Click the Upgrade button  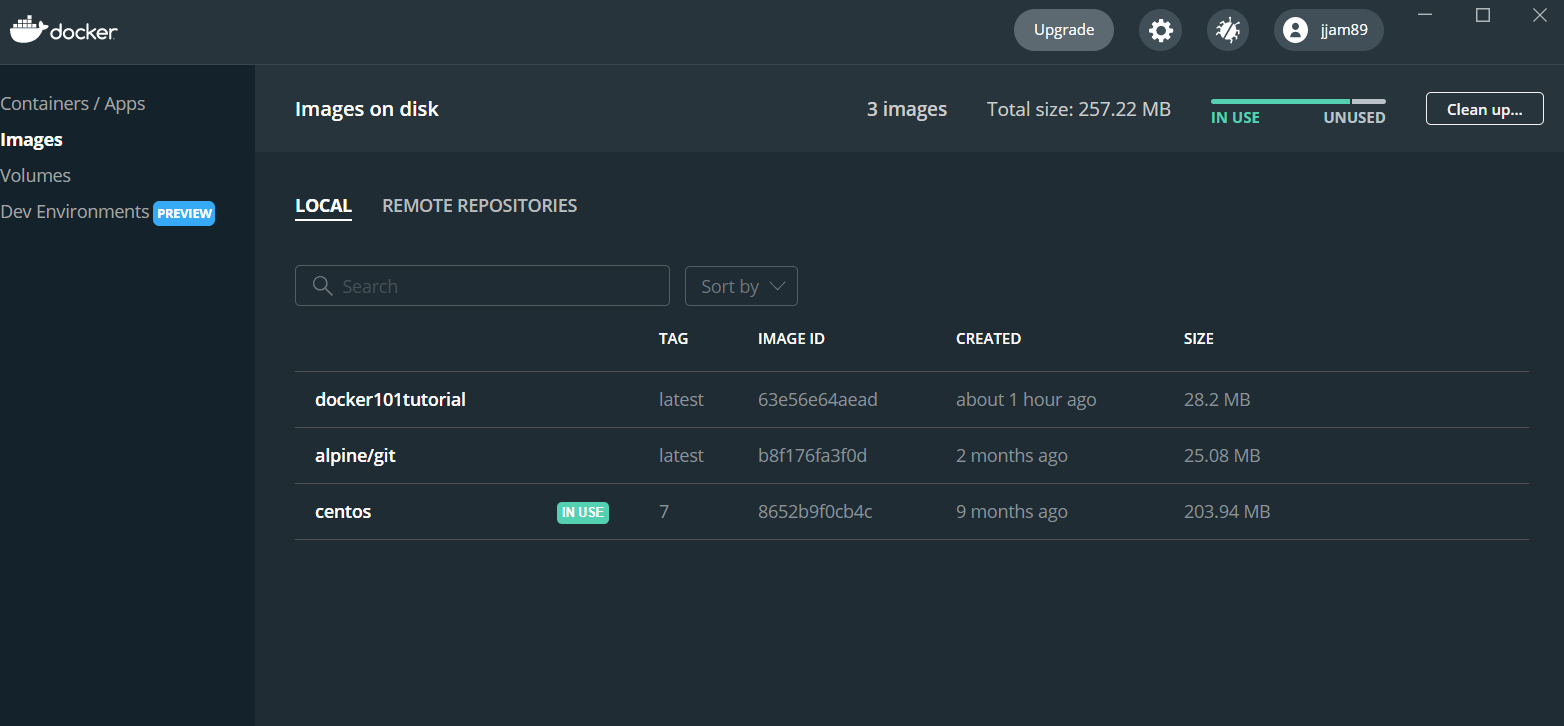(1064, 30)
